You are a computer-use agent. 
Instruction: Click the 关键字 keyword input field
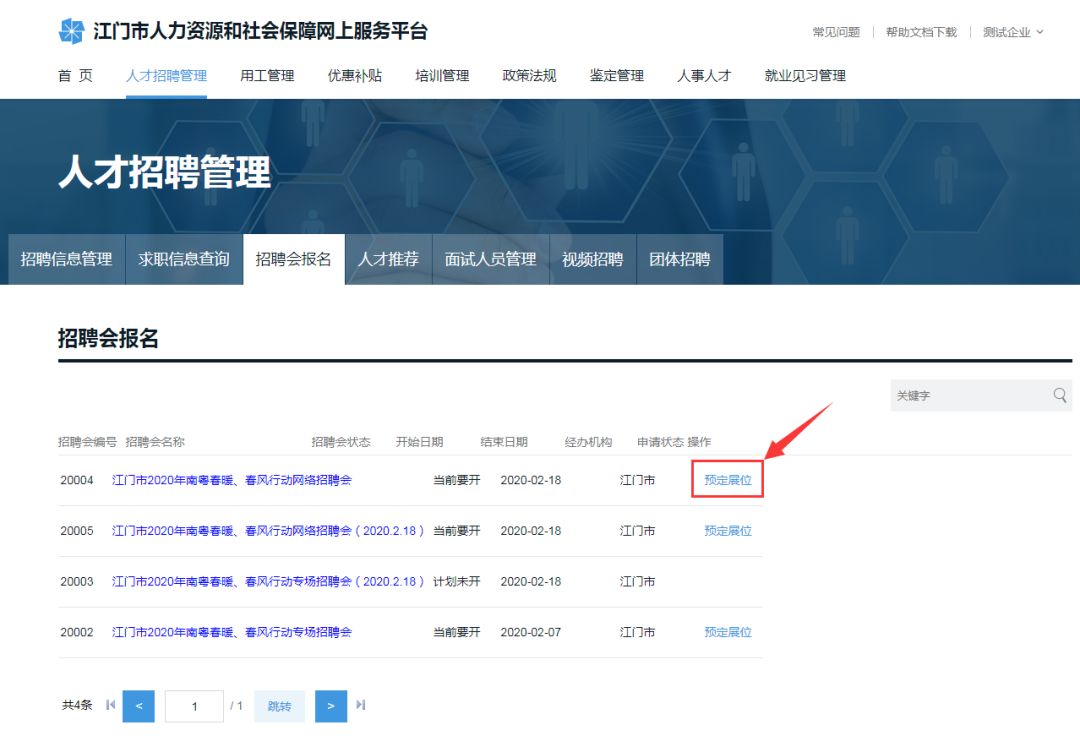point(960,395)
